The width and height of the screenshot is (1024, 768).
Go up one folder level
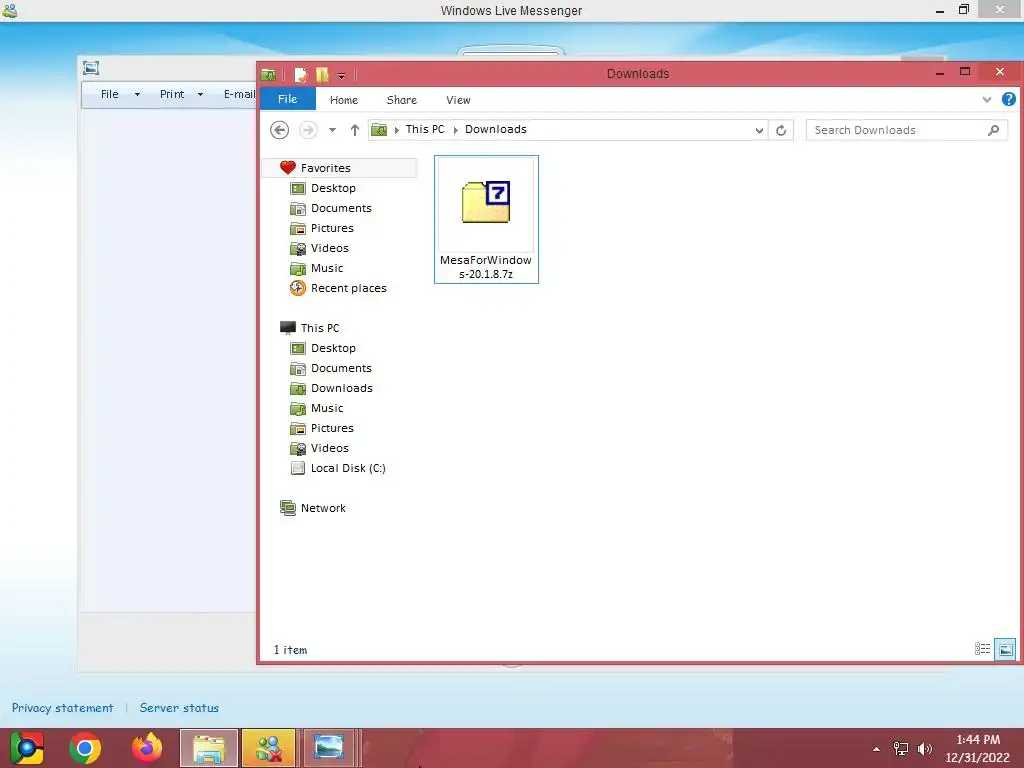(355, 130)
